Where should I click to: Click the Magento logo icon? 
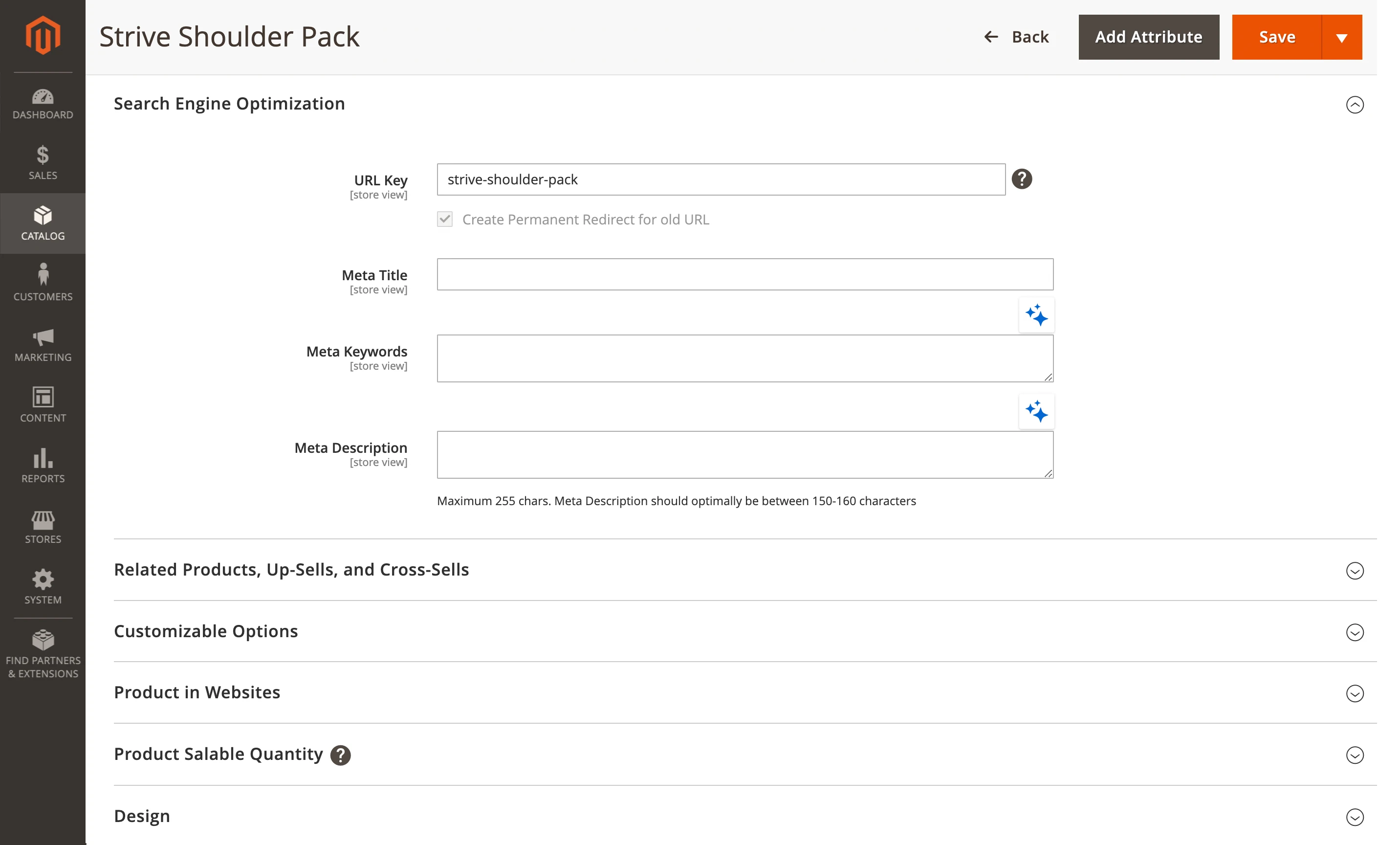(43, 35)
